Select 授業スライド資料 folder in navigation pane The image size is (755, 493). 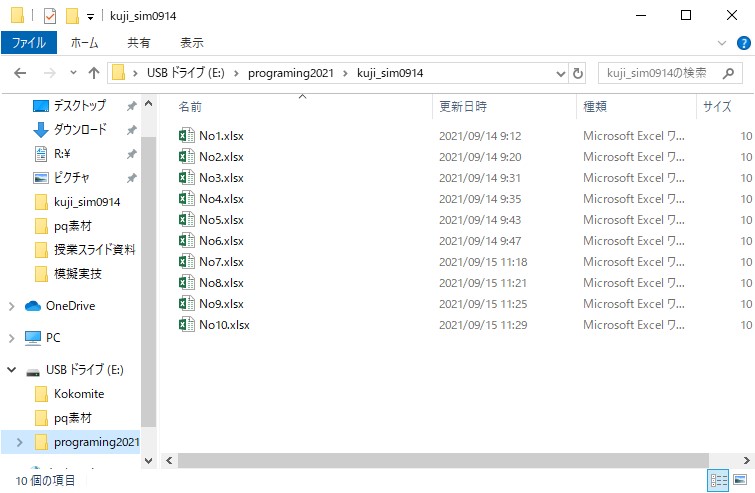85,250
